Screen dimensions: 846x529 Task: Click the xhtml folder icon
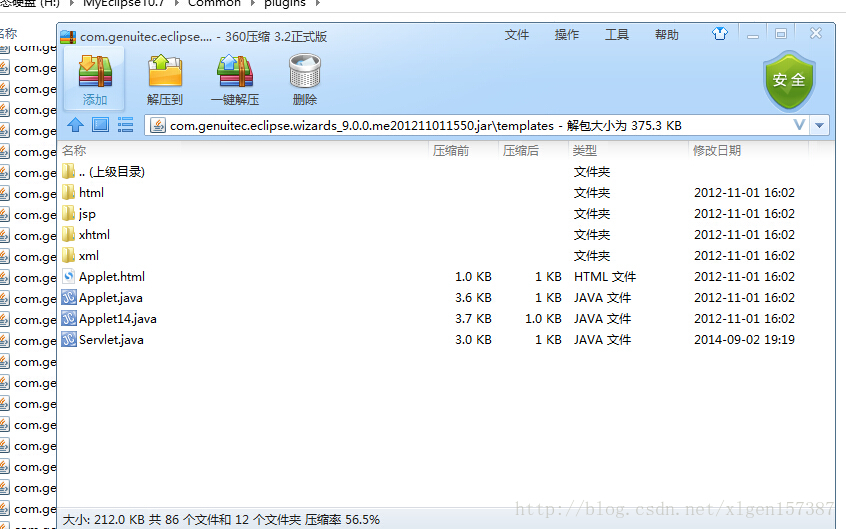[x=69, y=234]
